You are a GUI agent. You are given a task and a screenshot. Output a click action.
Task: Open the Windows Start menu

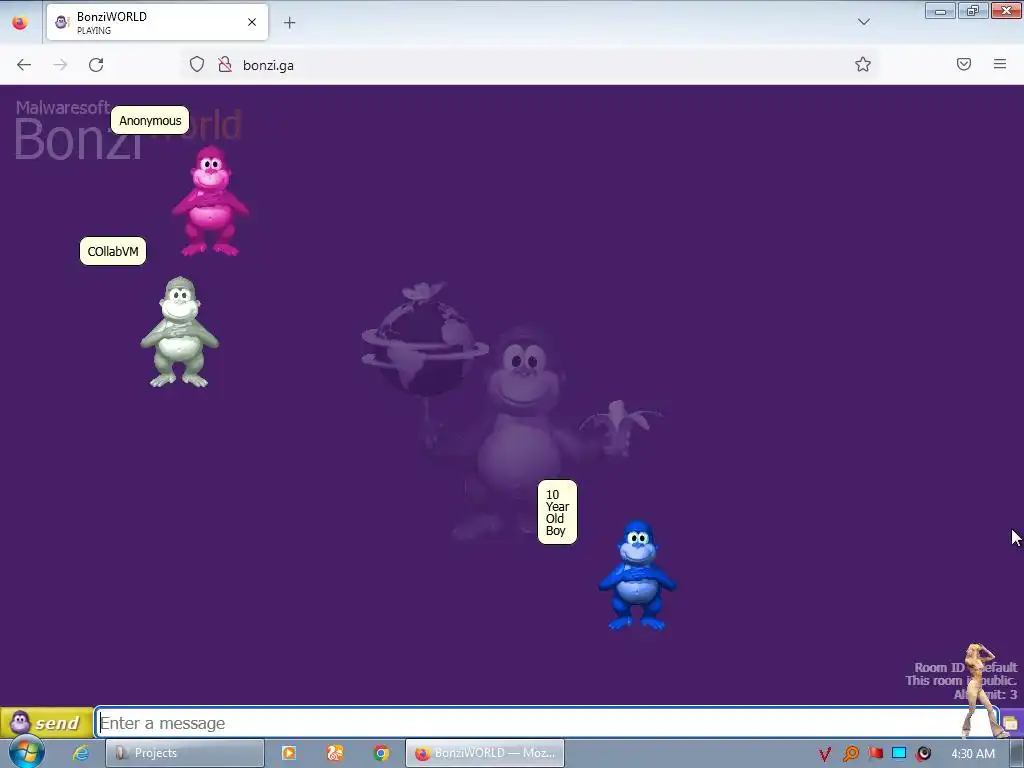(26, 752)
